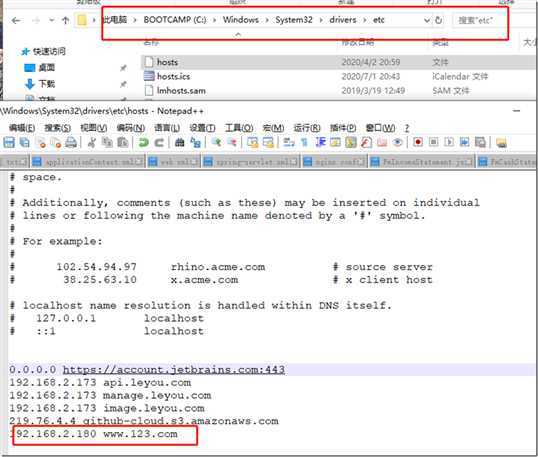The height and width of the screenshot is (457, 538).
Task: Click Explorer refresh button
Action: (438, 20)
